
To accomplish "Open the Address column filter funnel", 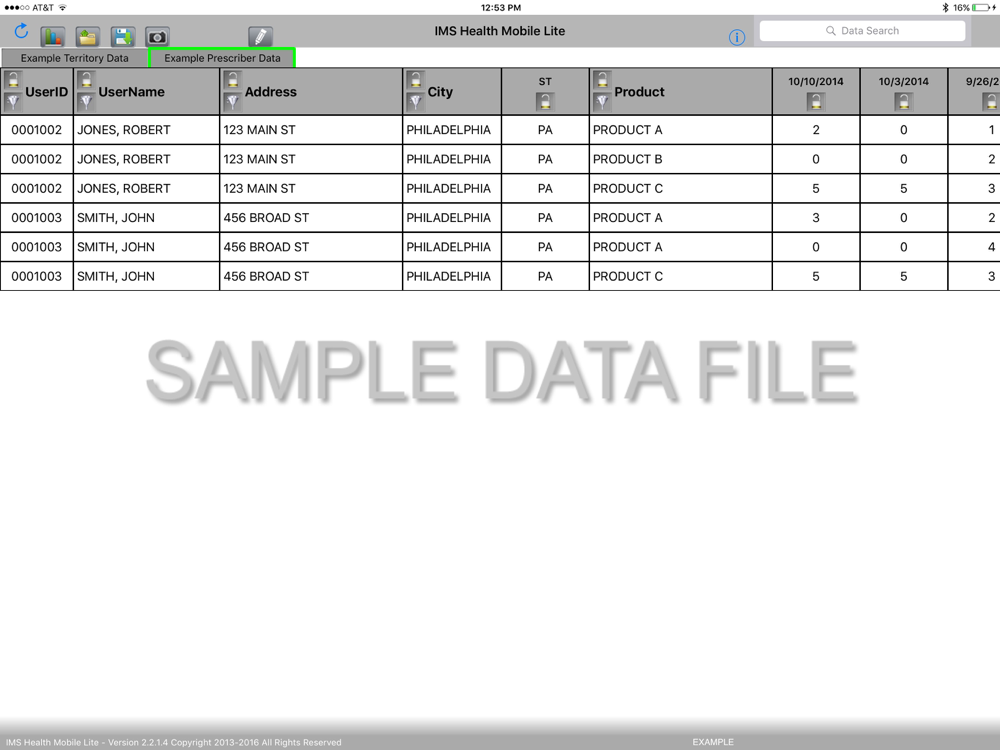I will [x=233, y=102].
